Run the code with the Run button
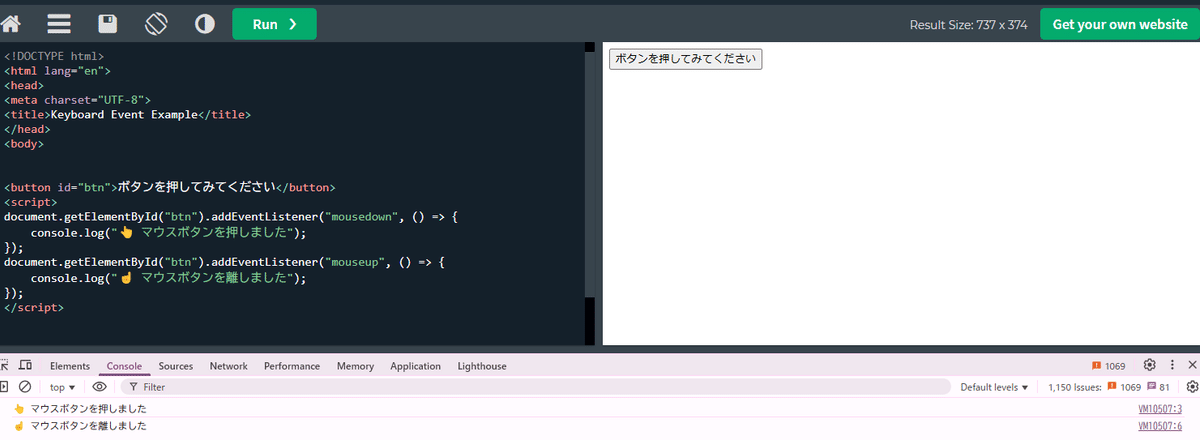1200x440 pixels. [274, 24]
